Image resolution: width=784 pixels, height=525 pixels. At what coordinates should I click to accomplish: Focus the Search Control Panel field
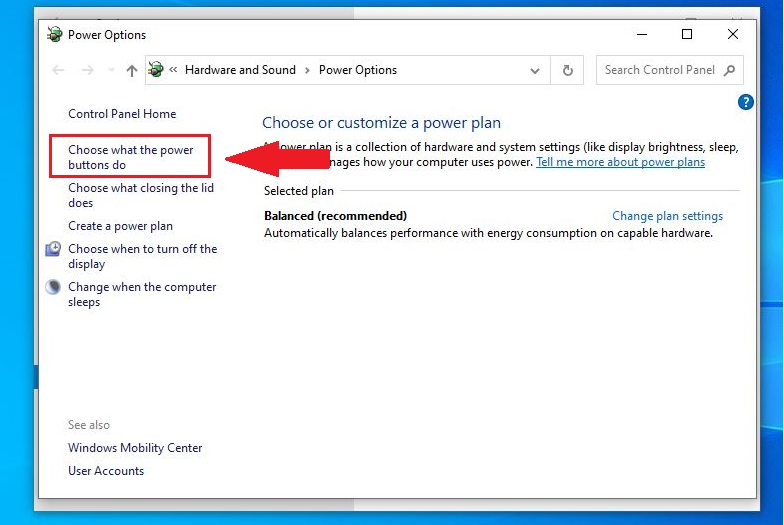pos(670,70)
